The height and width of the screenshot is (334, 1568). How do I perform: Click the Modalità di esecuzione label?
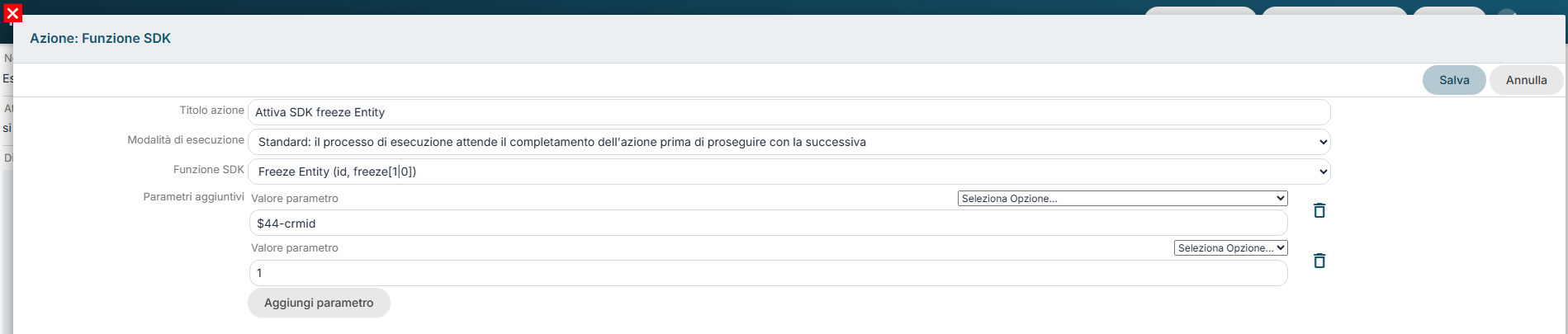point(186,139)
